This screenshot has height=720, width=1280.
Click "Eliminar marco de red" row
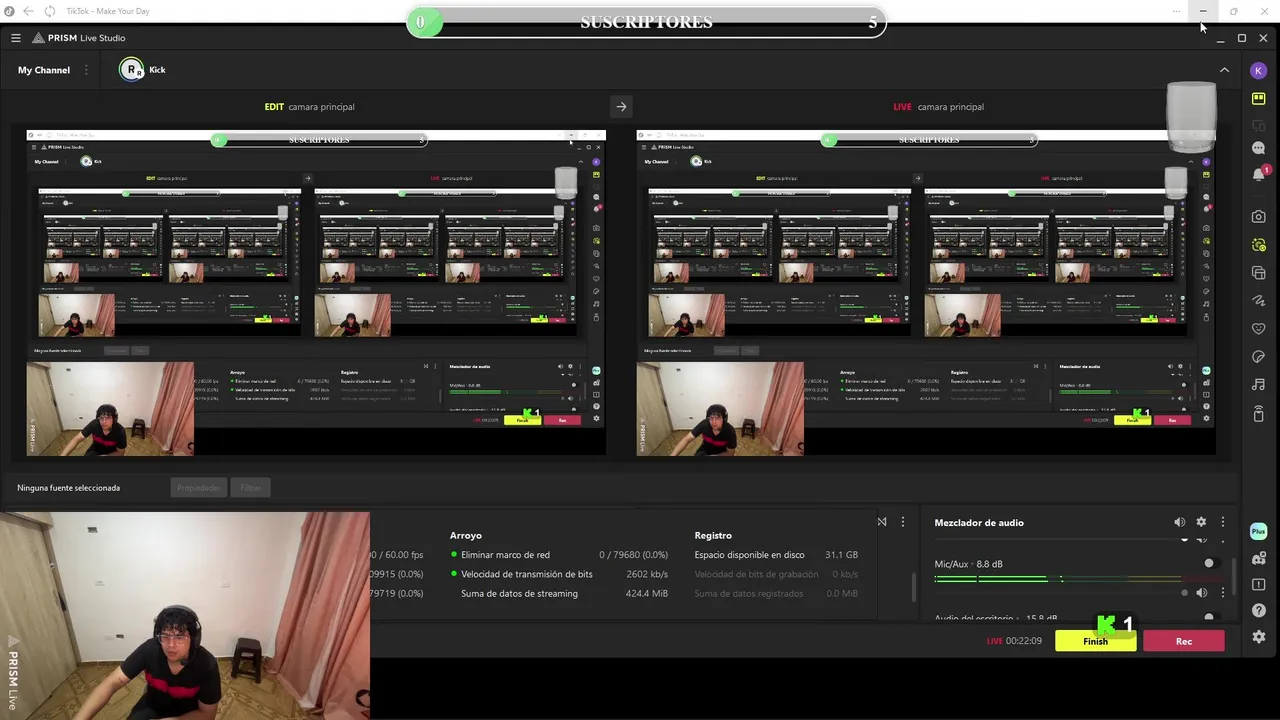click(x=559, y=555)
